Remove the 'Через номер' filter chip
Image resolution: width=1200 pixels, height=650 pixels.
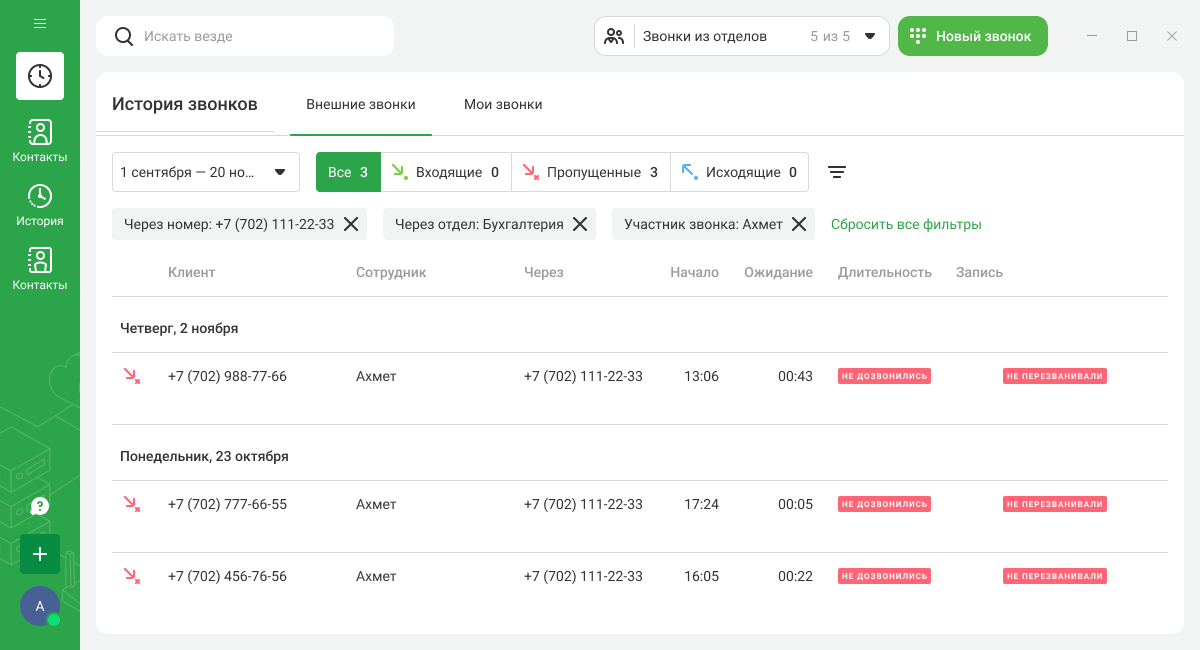pos(351,224)
